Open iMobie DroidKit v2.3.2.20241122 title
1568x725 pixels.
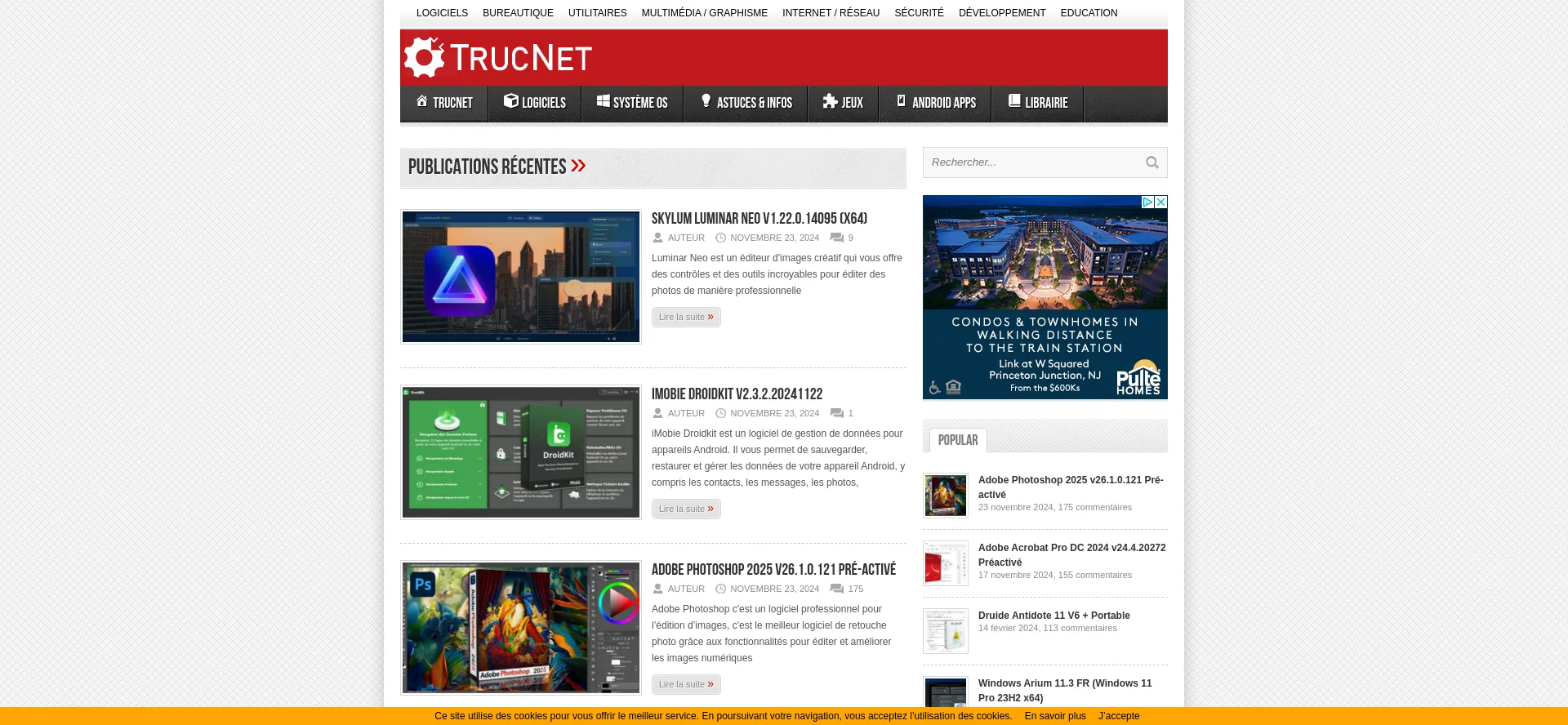pos(737,394)
